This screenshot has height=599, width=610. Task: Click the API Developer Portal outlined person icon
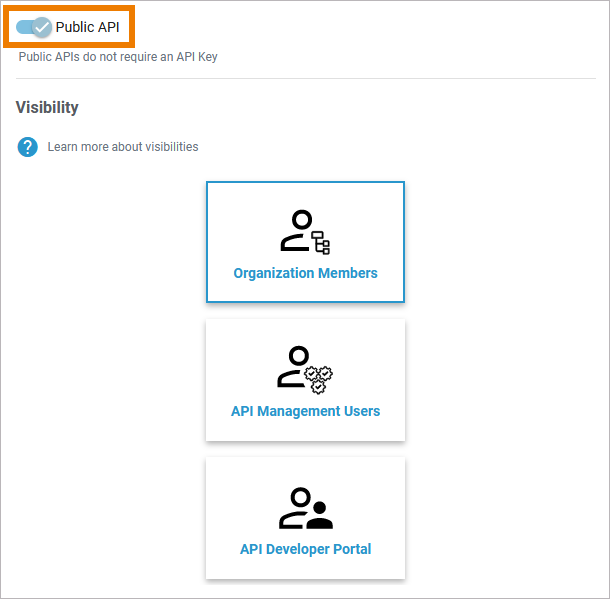(x=294, y=507)
